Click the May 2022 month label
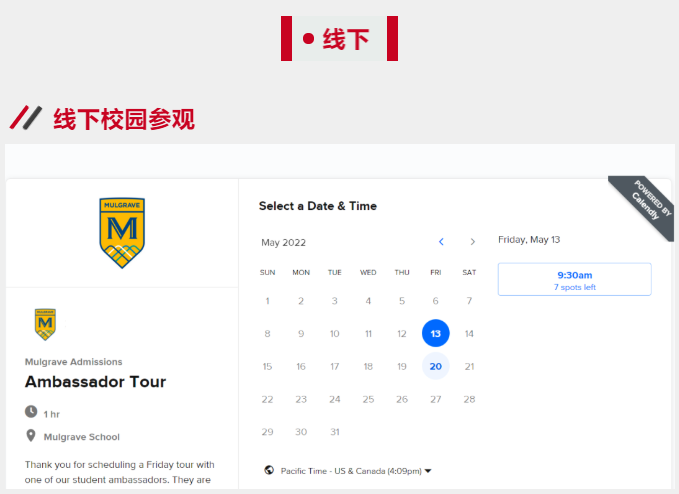 (x=284, y=242)
